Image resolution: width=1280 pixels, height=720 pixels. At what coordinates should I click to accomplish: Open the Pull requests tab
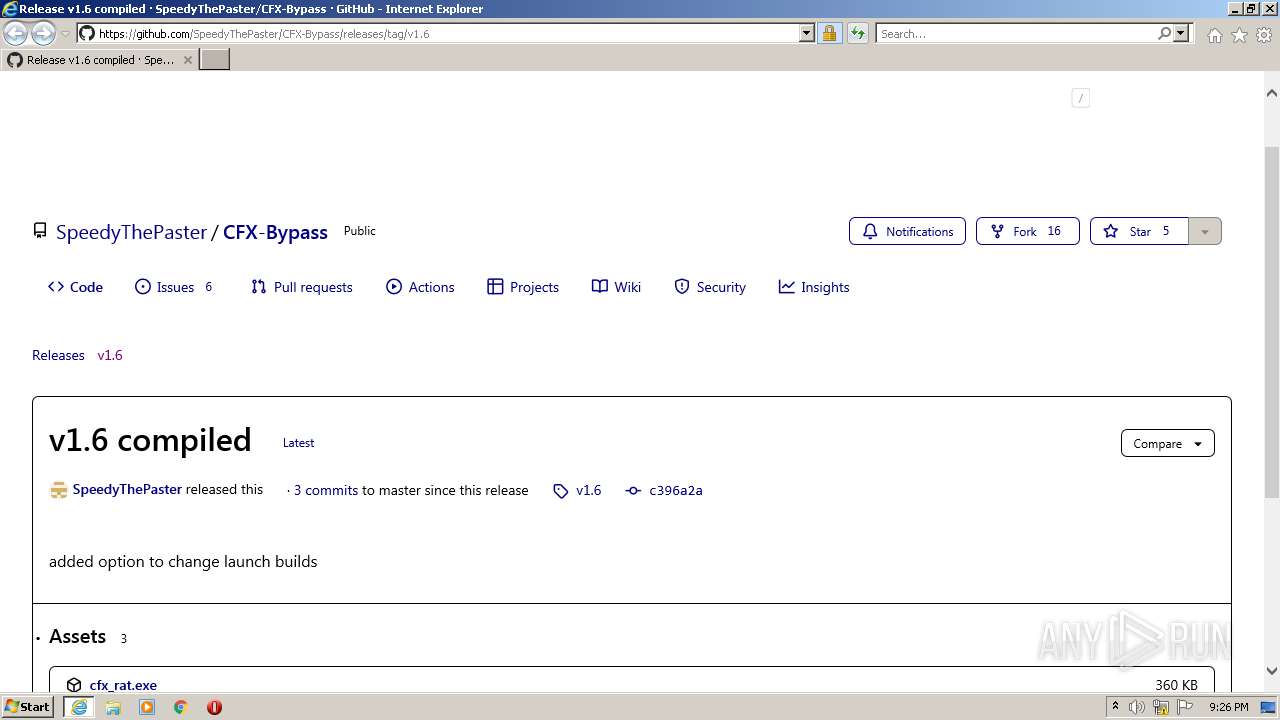(x=301, y=287)
